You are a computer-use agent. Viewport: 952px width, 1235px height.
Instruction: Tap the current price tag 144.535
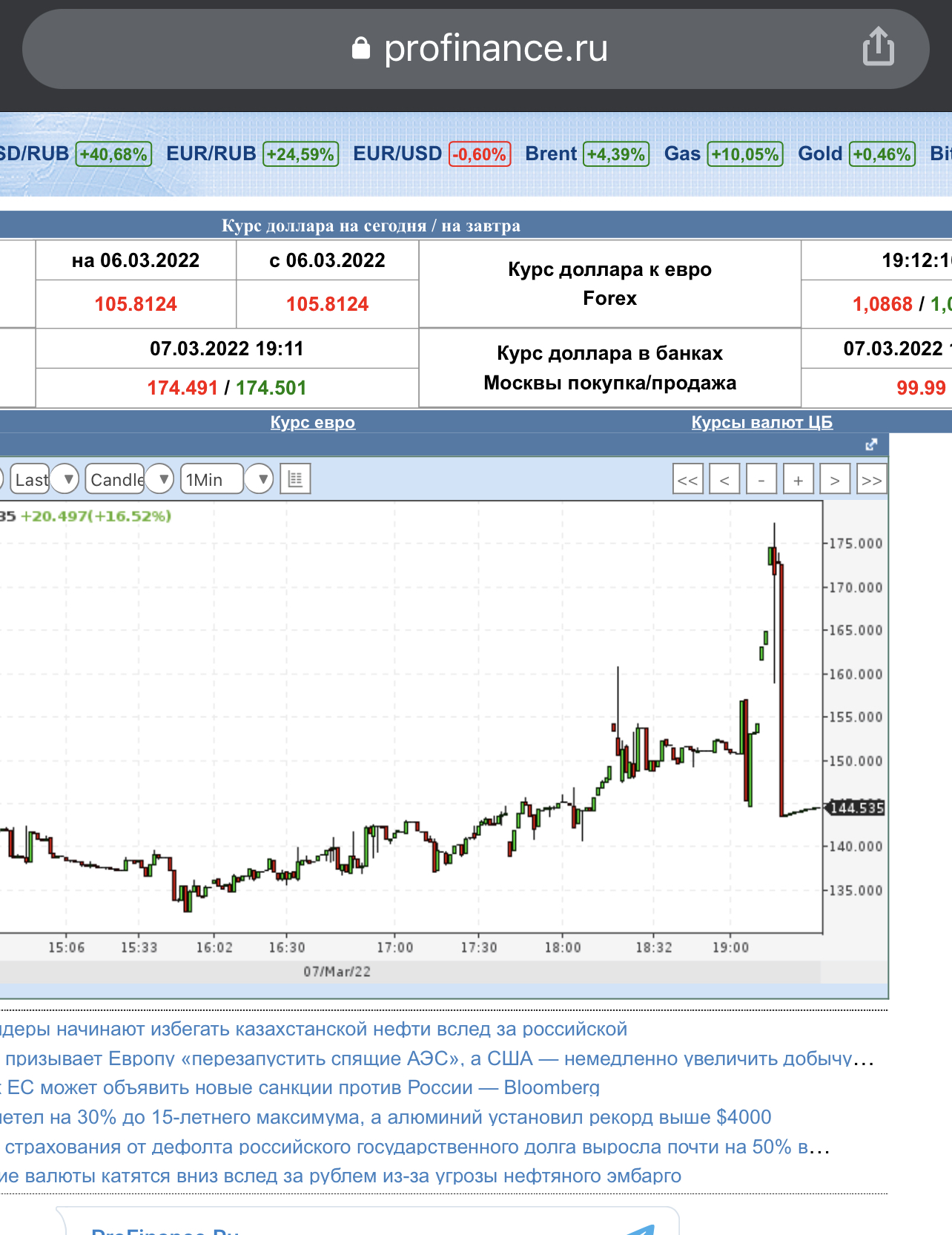[856, 808]
